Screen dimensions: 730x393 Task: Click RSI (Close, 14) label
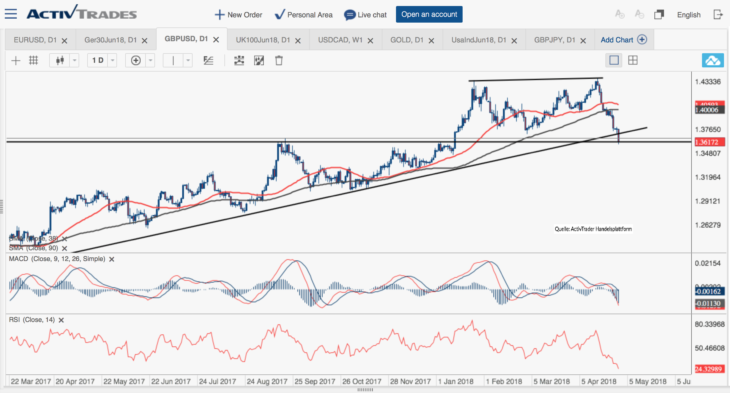tap(32, 320)
